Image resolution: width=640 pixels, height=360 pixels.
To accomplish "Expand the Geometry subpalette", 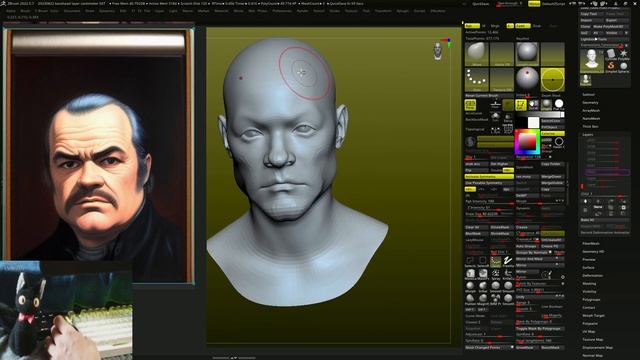I will coord(590,102).
